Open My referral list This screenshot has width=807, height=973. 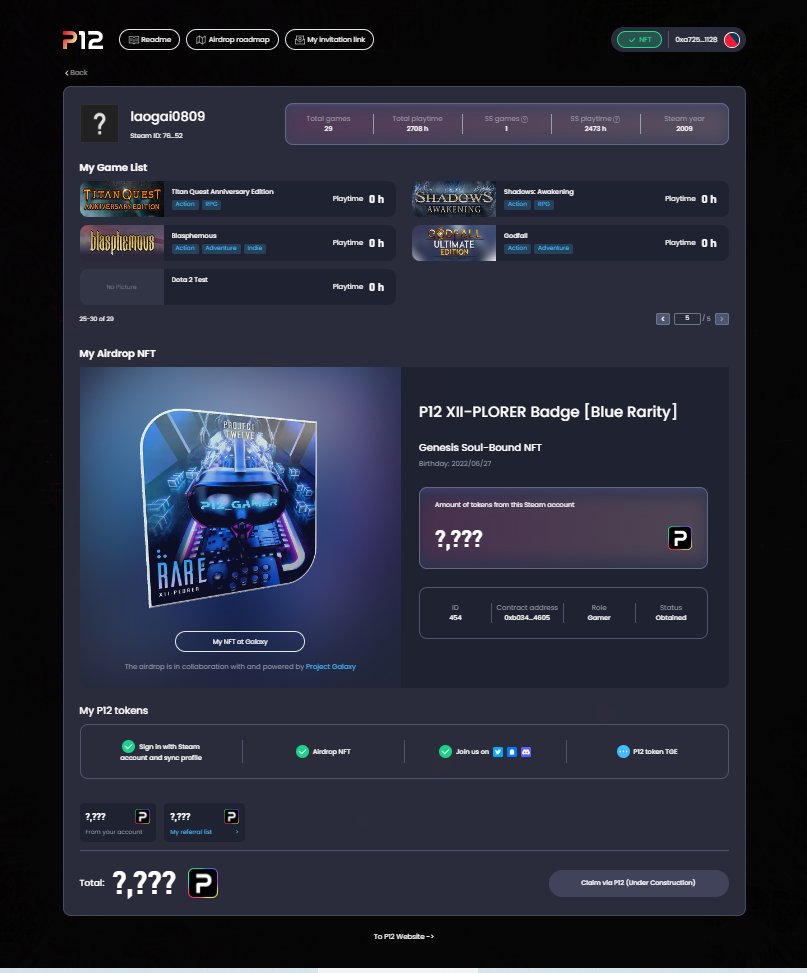[x=191, y=832]
